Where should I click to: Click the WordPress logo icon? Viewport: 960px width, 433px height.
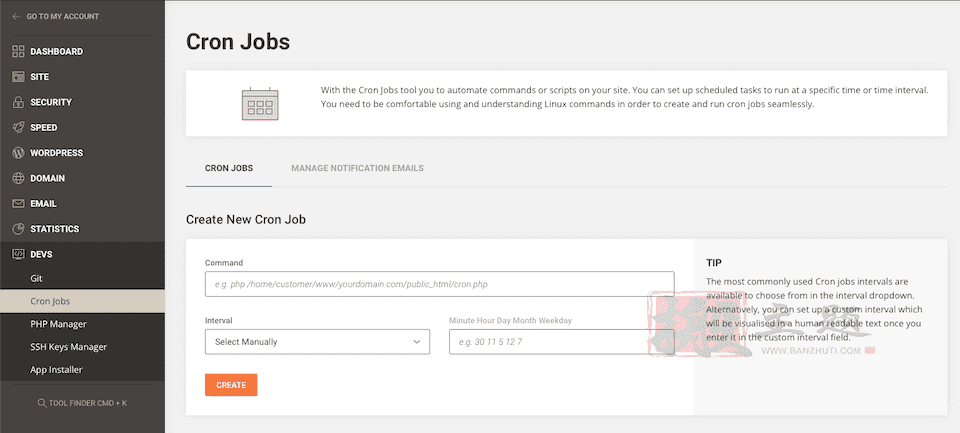pos(18,153)
